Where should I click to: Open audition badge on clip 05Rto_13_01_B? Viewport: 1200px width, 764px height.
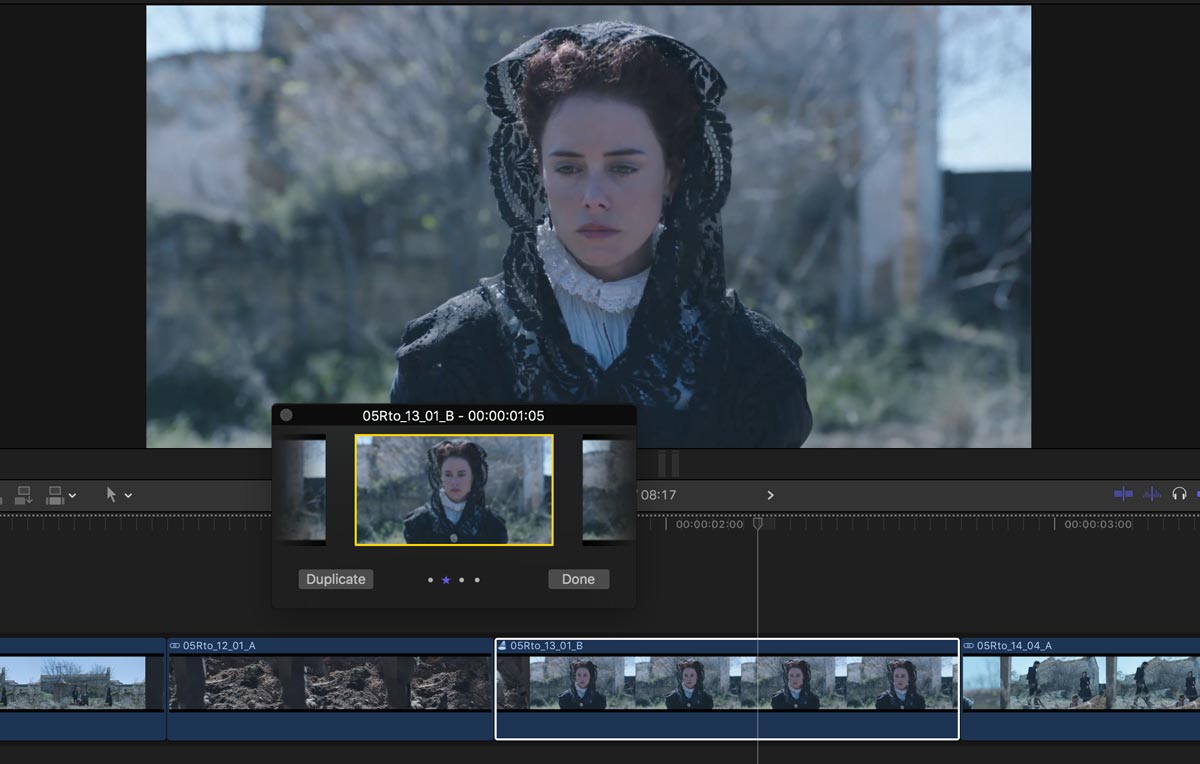(502, 646)
